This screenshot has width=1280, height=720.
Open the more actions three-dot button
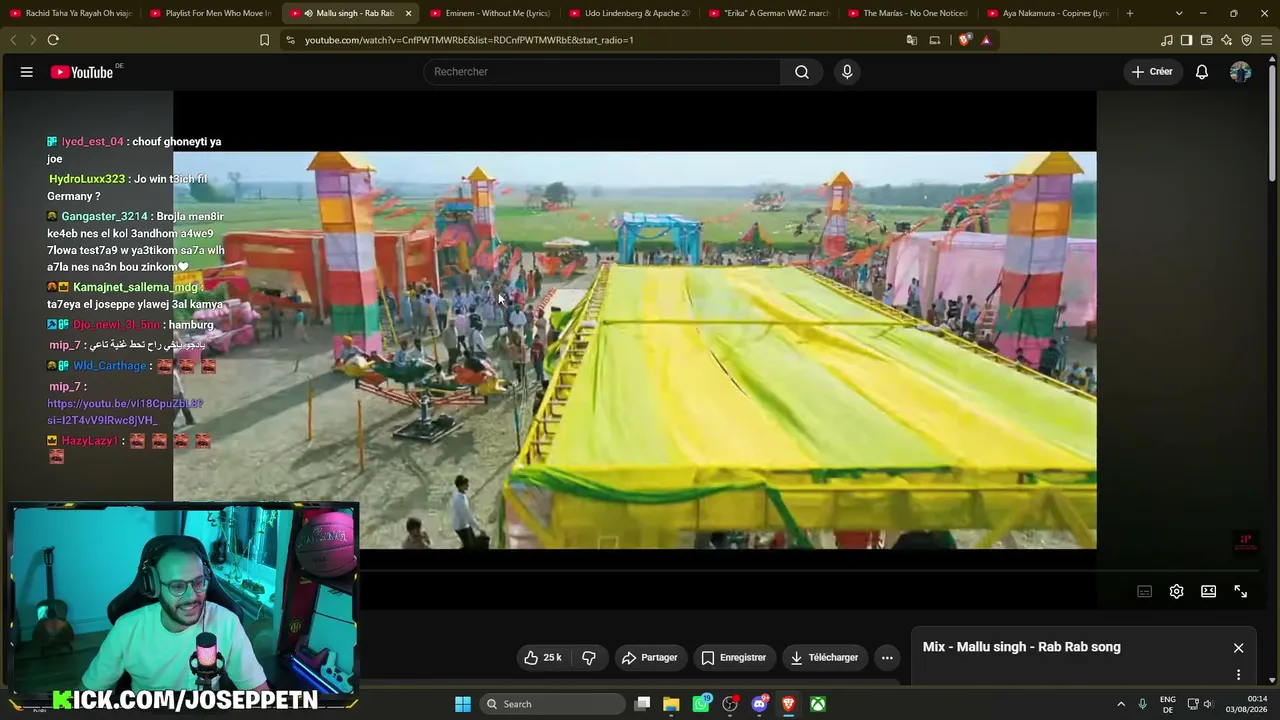tap(887, 658)
